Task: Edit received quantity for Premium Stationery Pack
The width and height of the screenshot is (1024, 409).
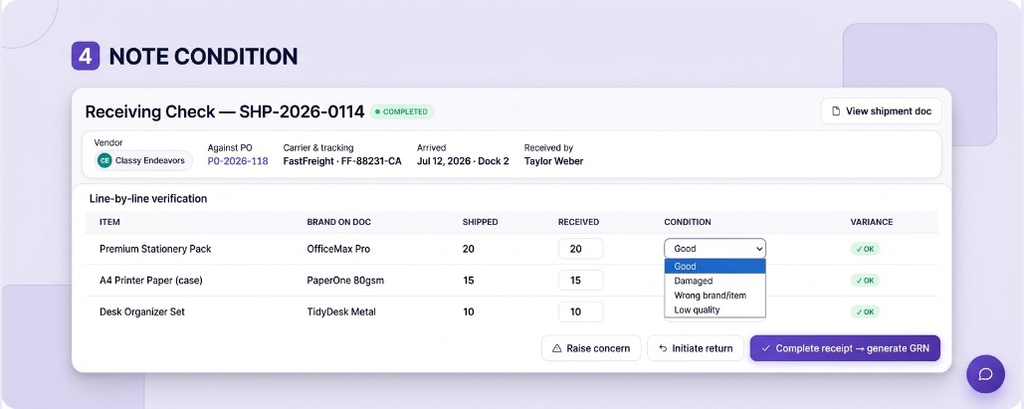Action: click(581, 249)
